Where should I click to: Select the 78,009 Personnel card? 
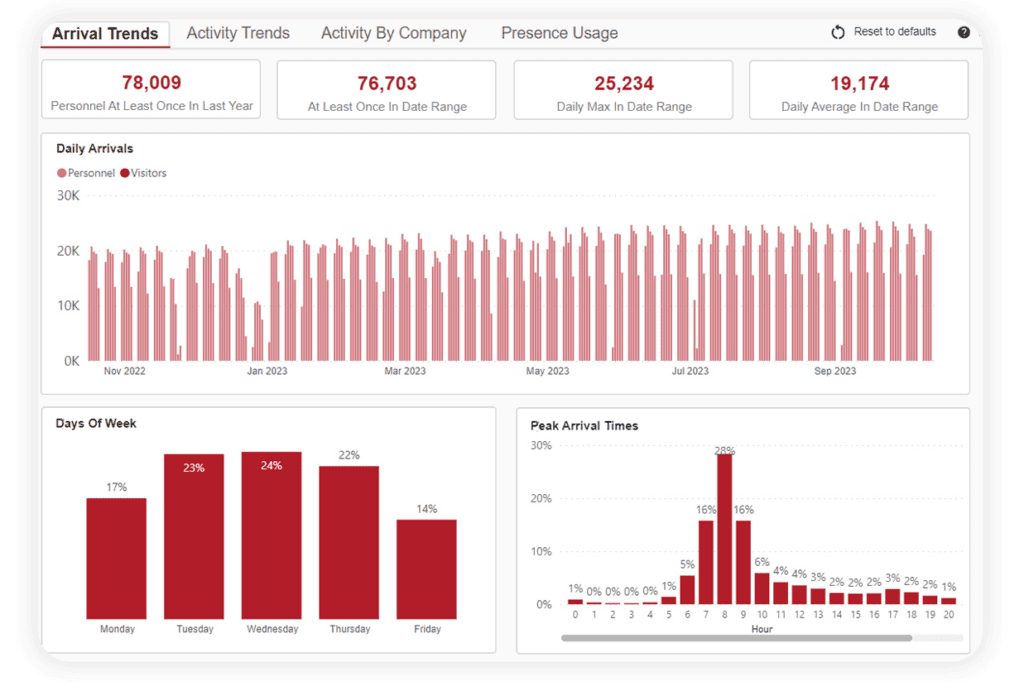coord(150,89)
